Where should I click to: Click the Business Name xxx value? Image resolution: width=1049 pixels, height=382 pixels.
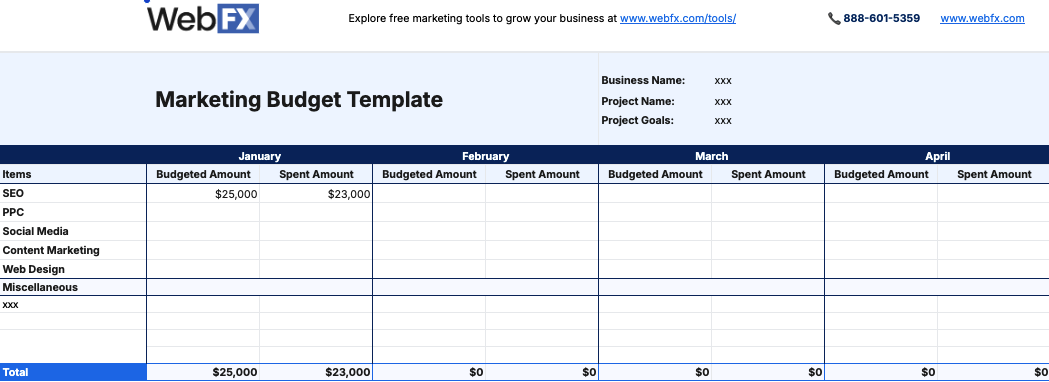(723, 80)
